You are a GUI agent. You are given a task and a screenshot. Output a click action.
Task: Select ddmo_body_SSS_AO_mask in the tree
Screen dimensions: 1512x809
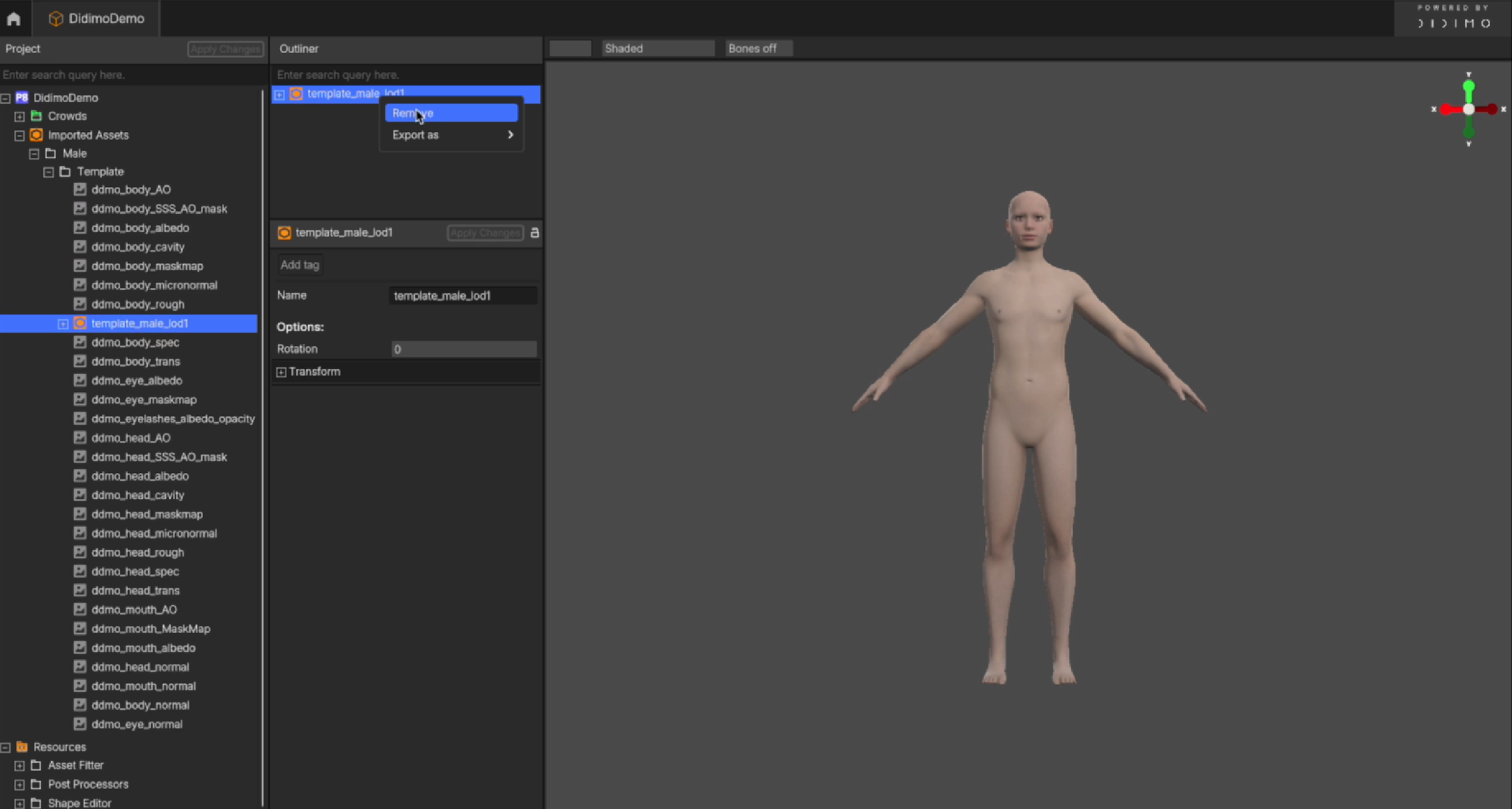click(x=160, y=209)
